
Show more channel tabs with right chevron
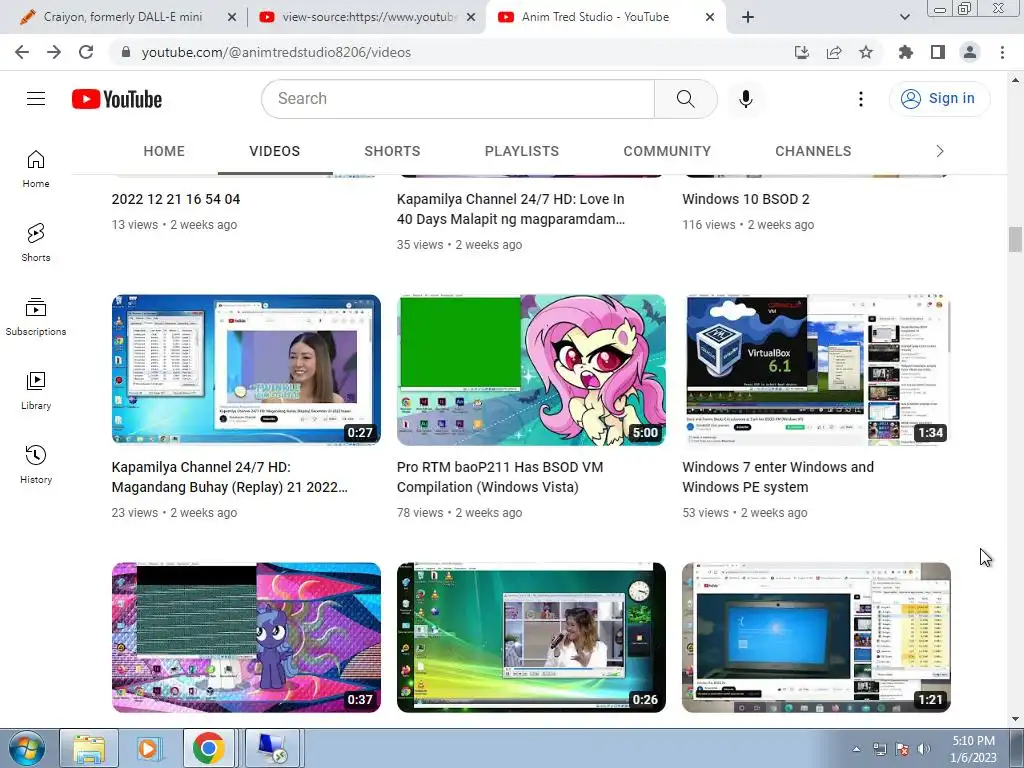tap(940, 152)
